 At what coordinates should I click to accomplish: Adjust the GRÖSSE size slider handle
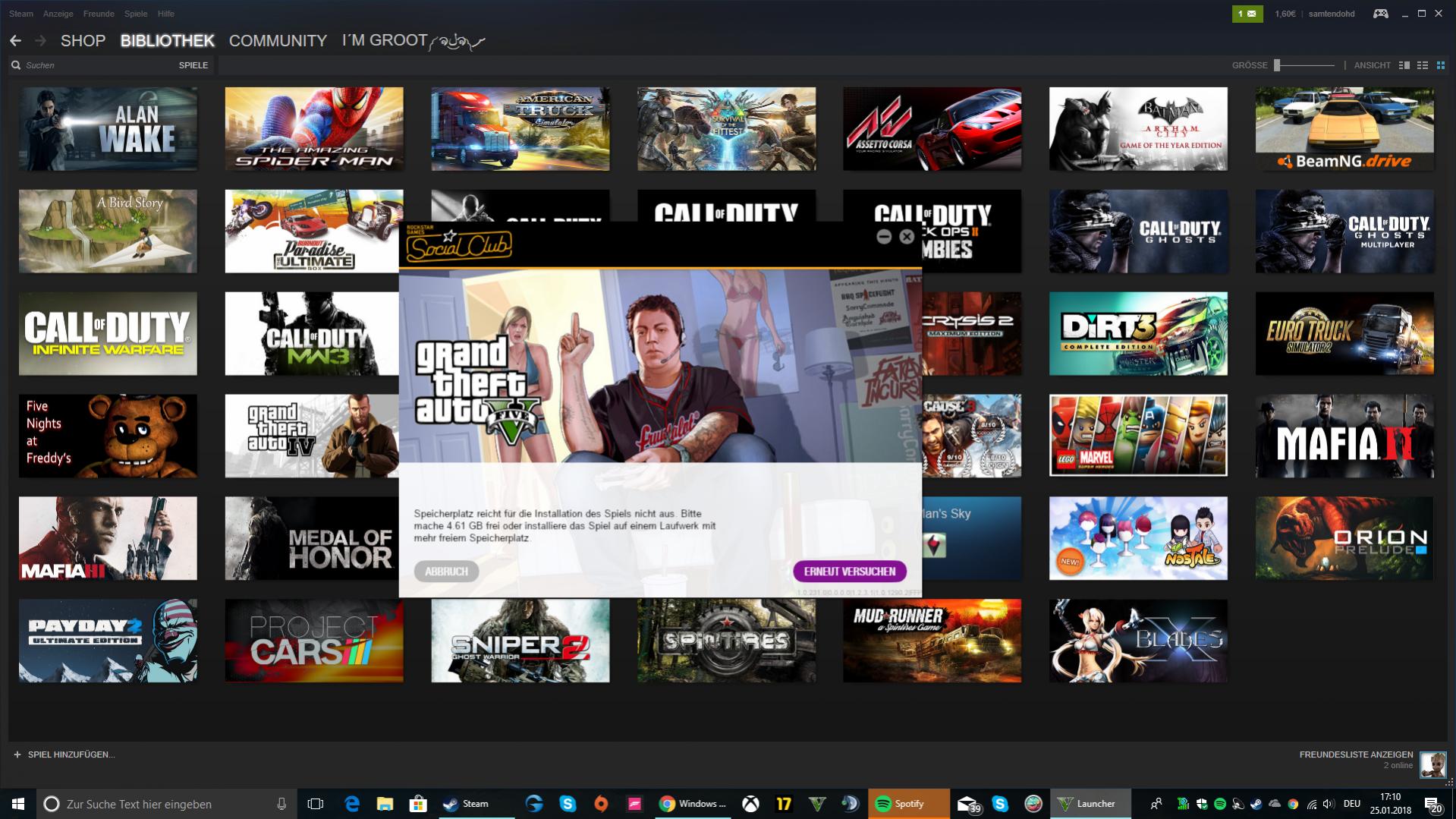[1277, 65]
